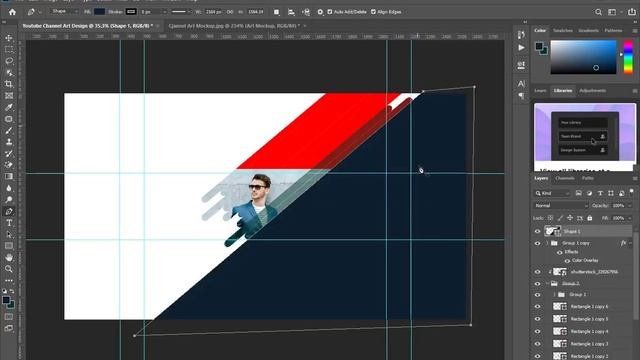The width and height of the screenshot is (640, 360).
Task: Select the Clone Stamp tool
Action: [9, 142]
